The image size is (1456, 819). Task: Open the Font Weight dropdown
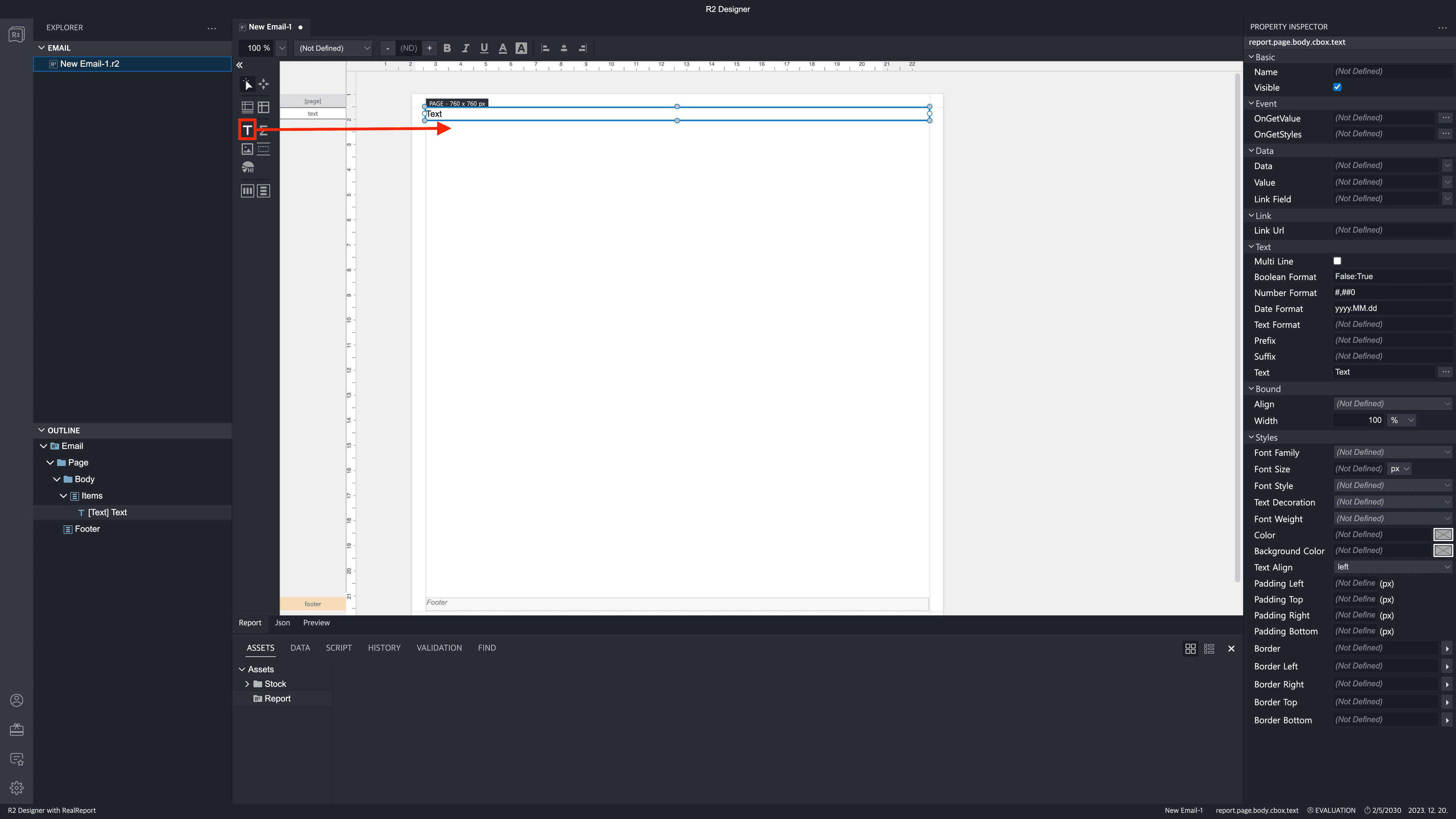pos(1393,518)
